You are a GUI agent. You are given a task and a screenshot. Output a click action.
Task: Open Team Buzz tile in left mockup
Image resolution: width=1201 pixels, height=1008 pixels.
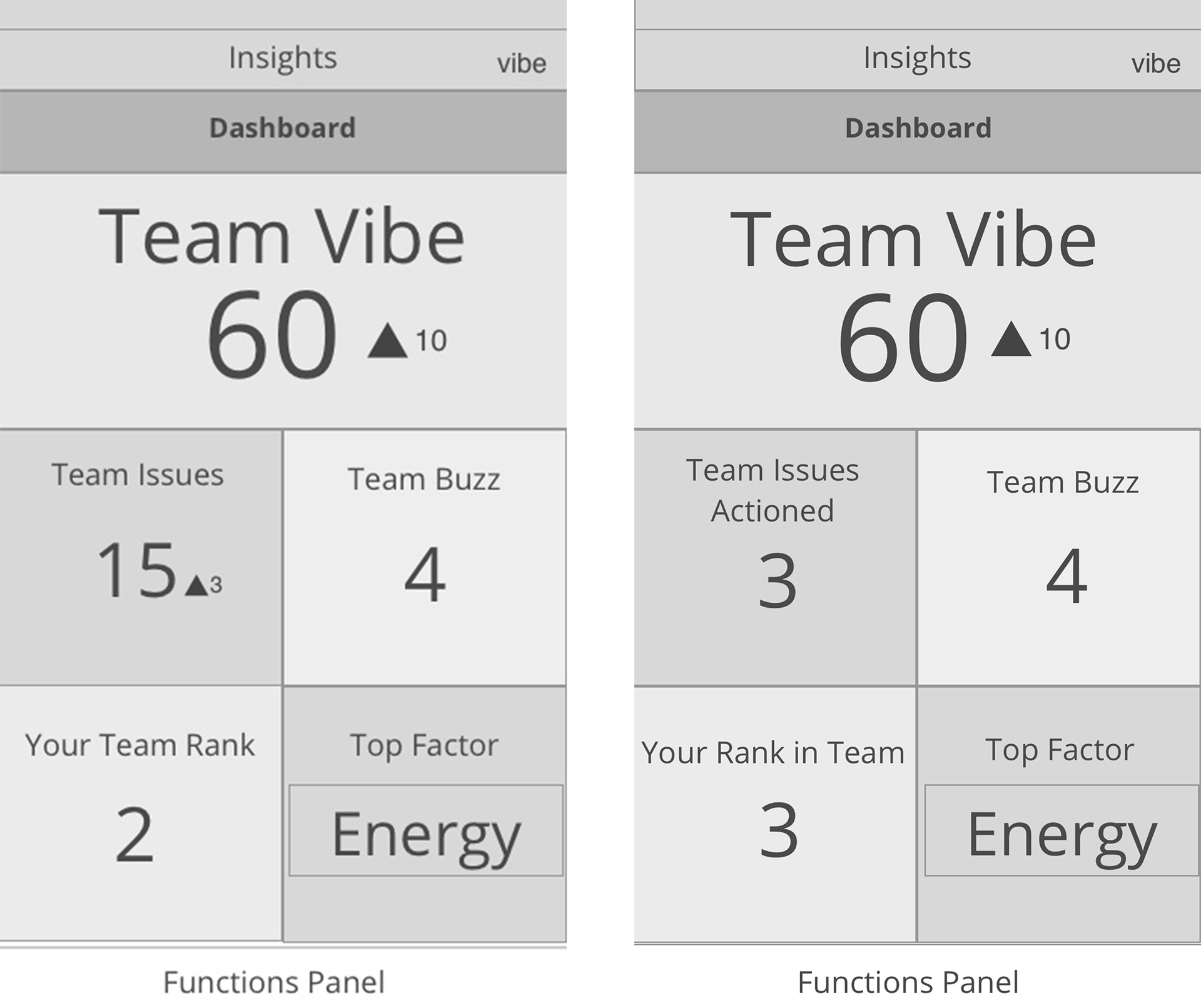click(425, 557)
